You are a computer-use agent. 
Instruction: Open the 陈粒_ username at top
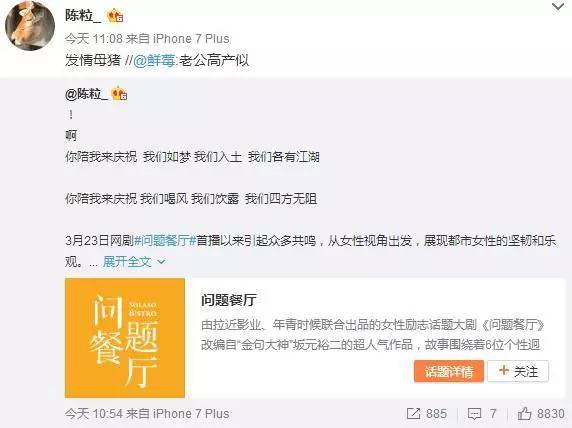pos(83,16)
